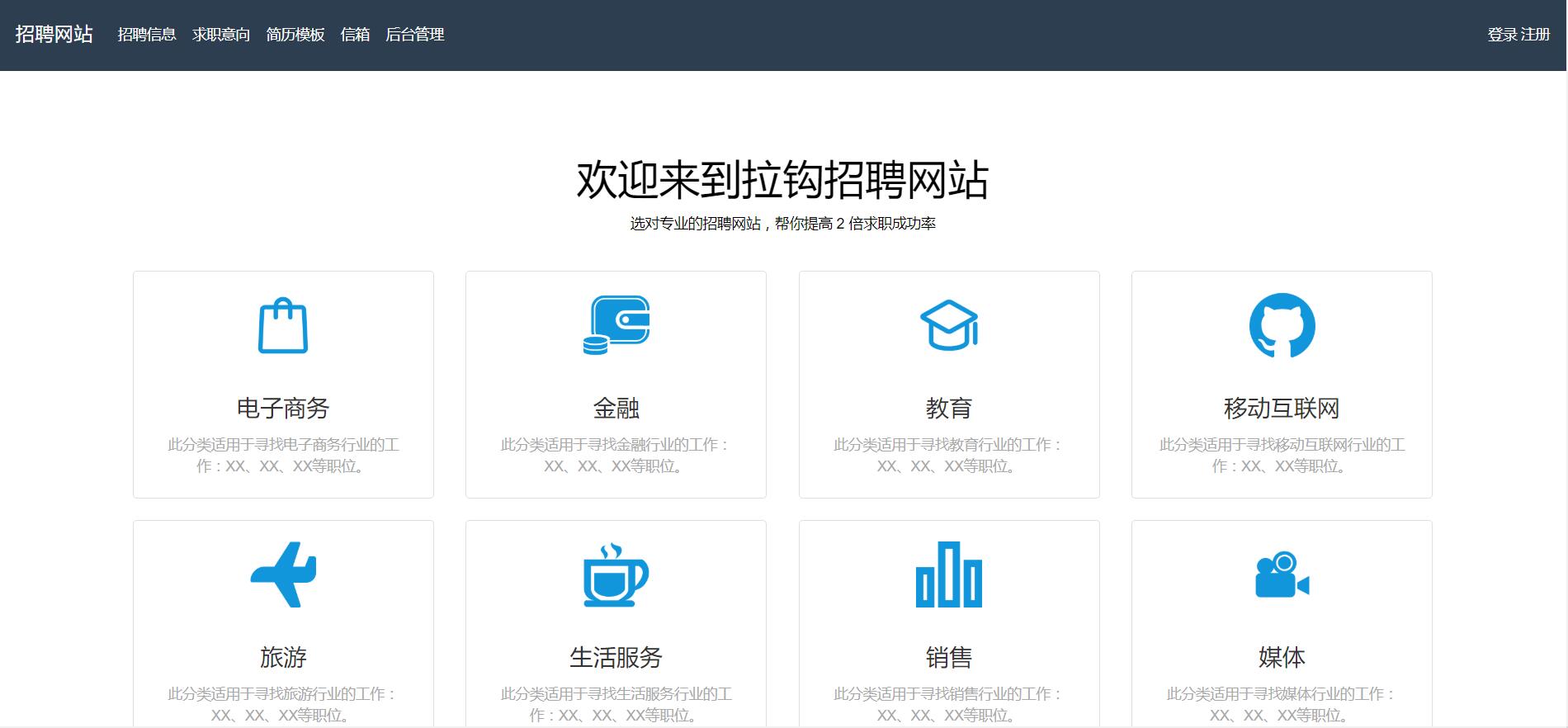Go to the 简历模板 nav item
This screenshot has width=1568, height=728.
(x=295, y=35)
